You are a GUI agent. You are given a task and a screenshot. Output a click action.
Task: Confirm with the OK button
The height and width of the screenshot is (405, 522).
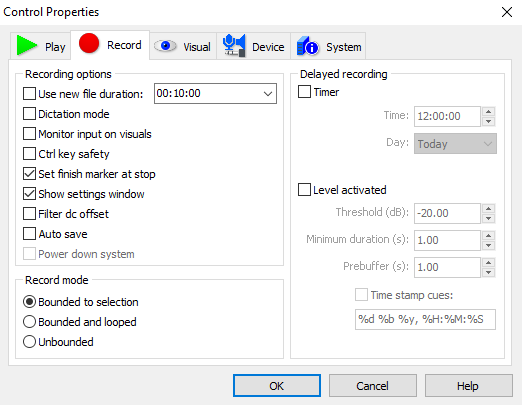277,386
